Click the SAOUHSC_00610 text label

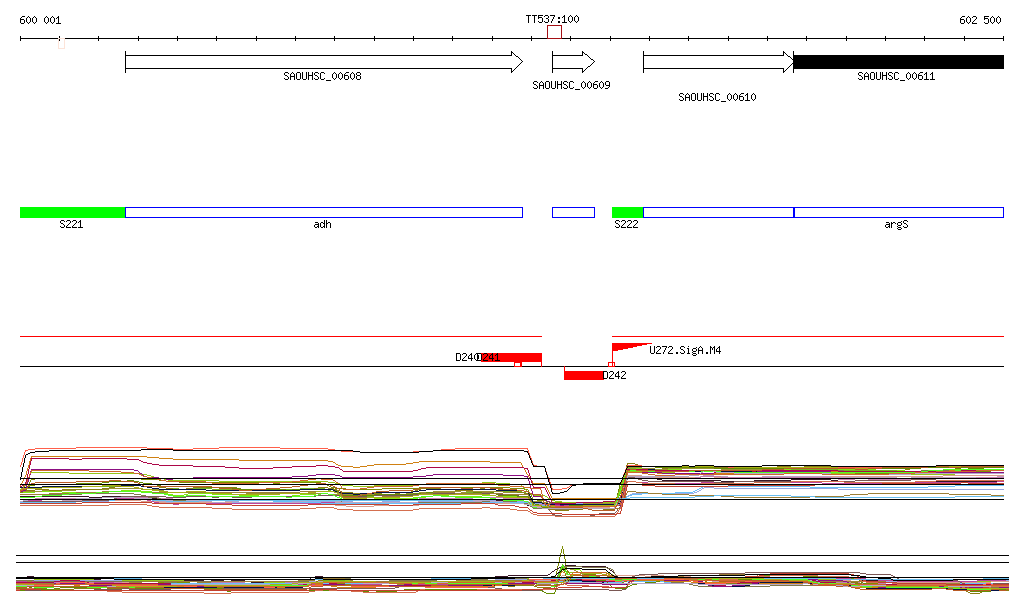(717, 98)
